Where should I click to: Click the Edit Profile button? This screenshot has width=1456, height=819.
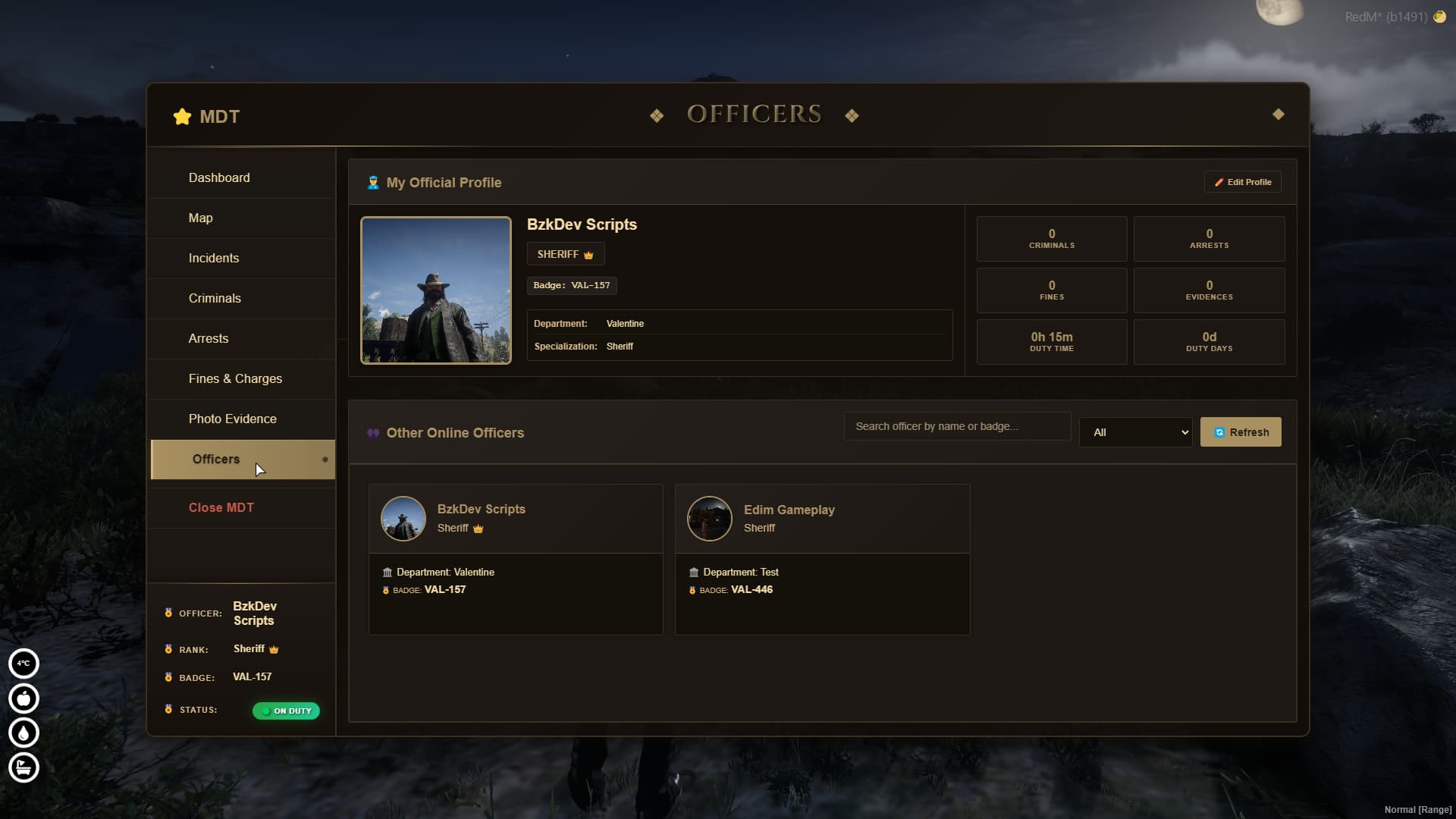click(x=1242, y=182)
